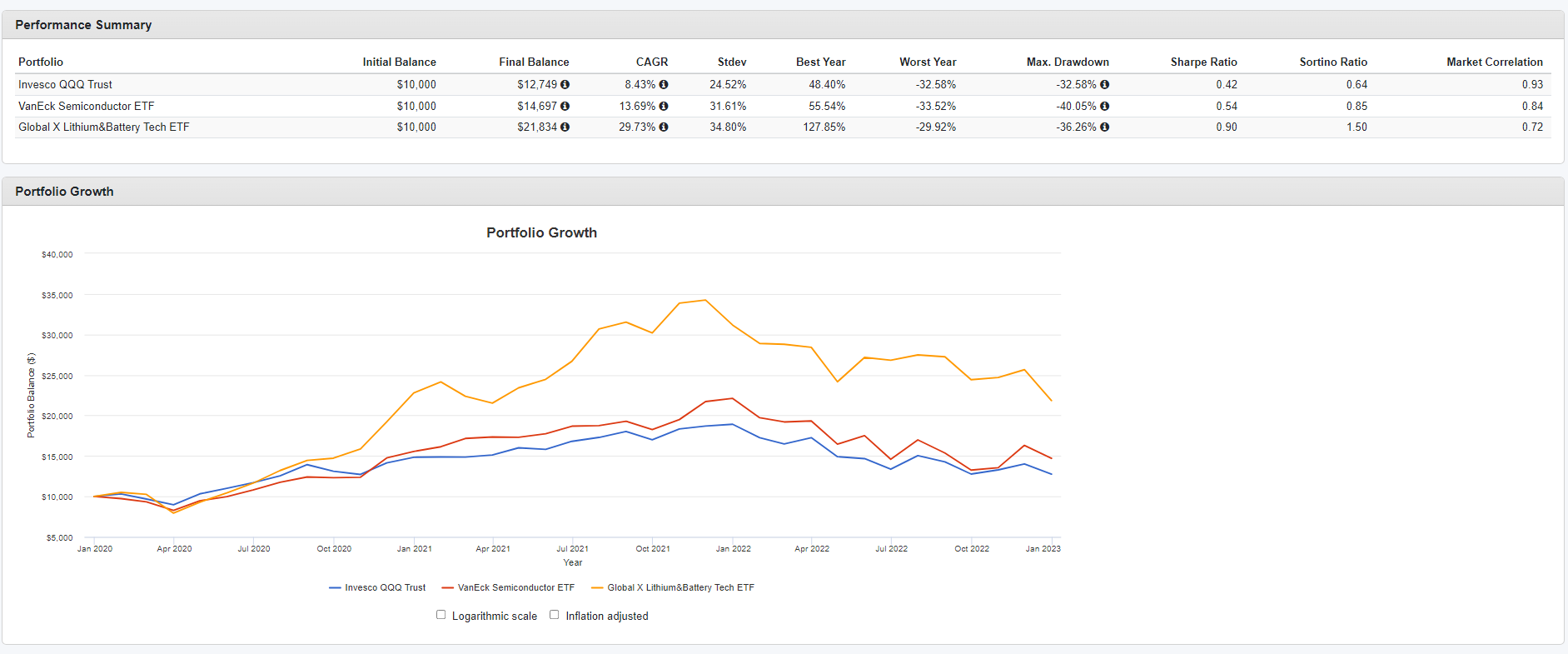This screenshot has height=654, width=1568.
Task: Click info icon next to 29.73% CAGR
Action: [664, 127]
